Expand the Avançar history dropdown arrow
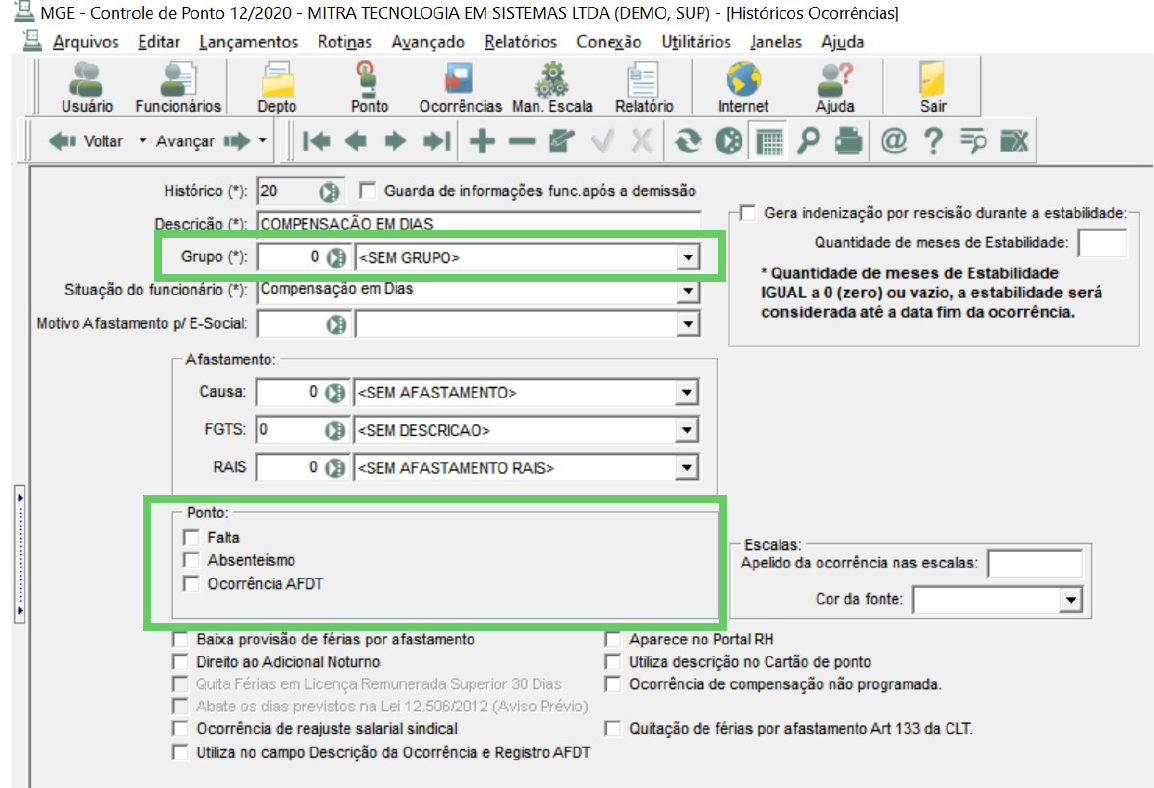 [x=262, y=141]
